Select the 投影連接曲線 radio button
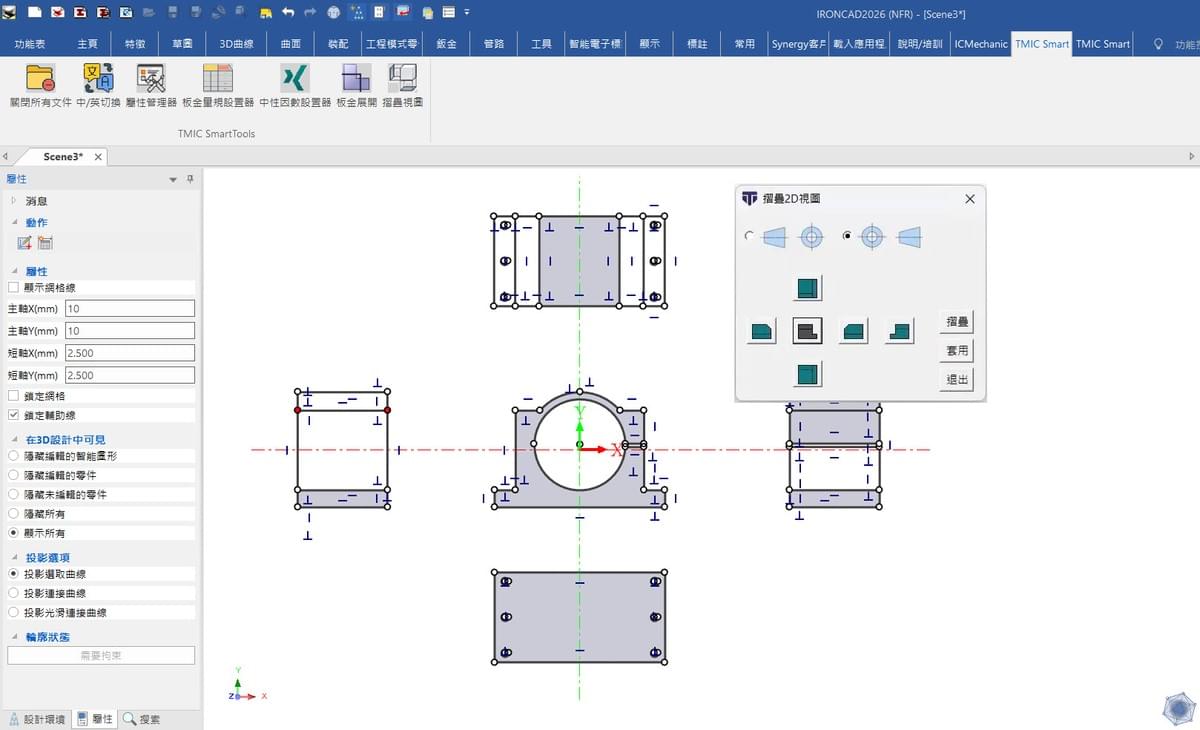The width and height of the screenshot is (1200, 730). 14,593
